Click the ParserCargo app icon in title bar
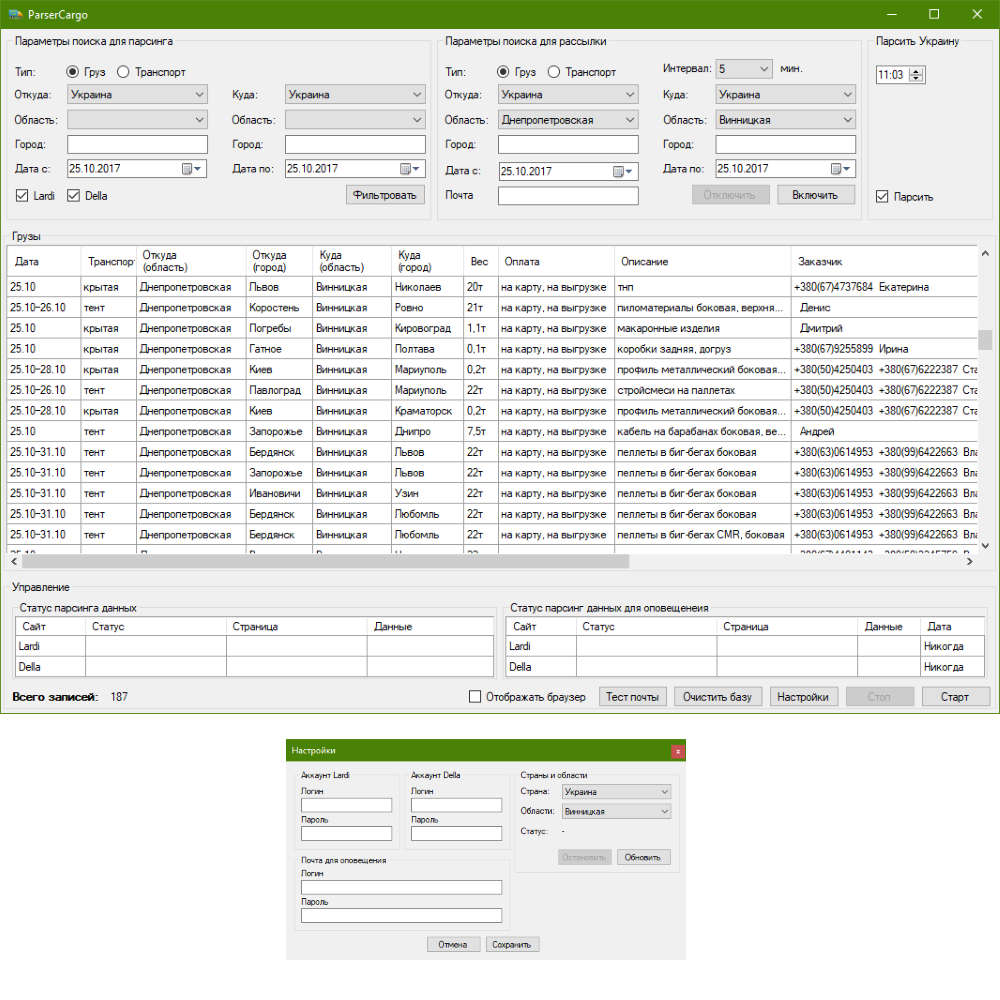 pyautogui.click(x=15, y=14)
